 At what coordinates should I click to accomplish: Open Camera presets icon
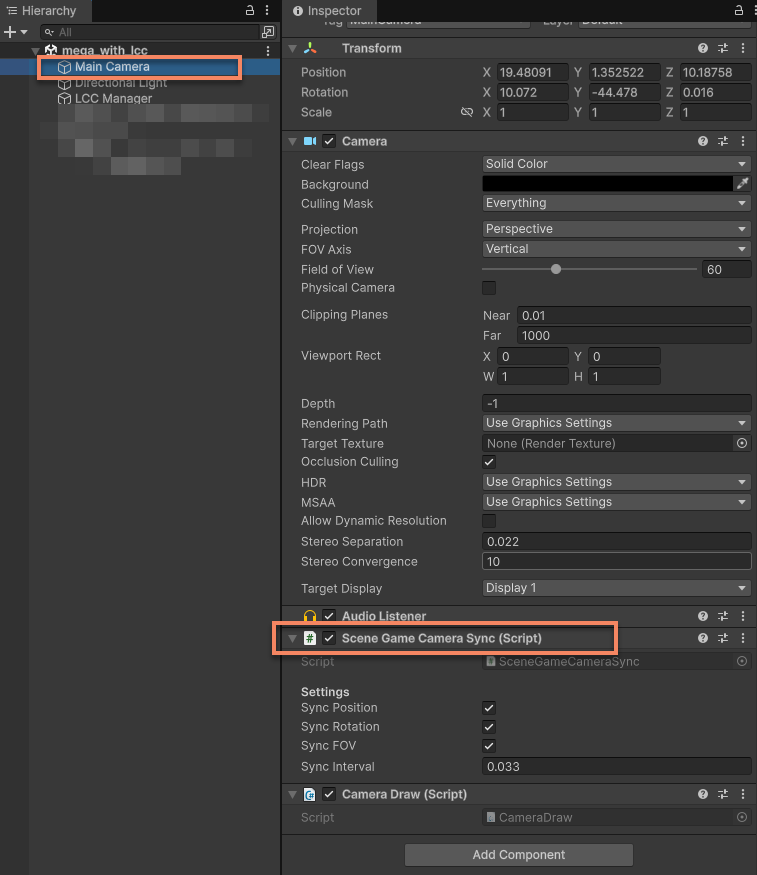[x=723, y=141]
